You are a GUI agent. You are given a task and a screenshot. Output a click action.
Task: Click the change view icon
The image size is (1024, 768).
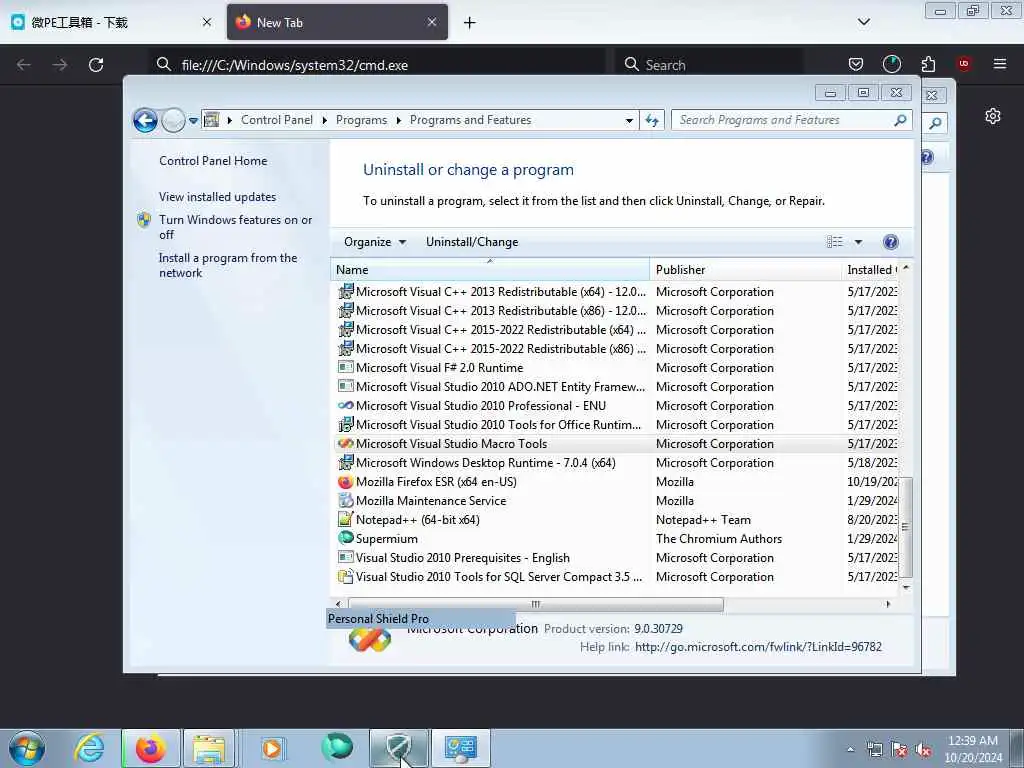tap(835, 242)
